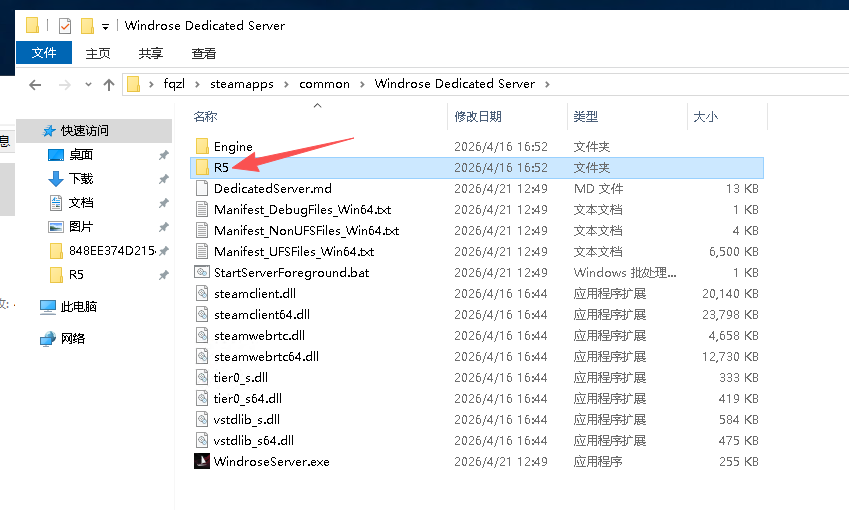
Task: Select 此电脑 (This PC) in navigation pane
Action: tap(78, 307)
